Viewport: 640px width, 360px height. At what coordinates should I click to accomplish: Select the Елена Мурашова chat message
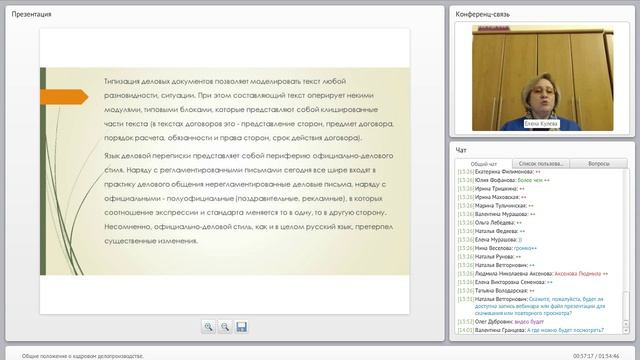click(489, 240)
